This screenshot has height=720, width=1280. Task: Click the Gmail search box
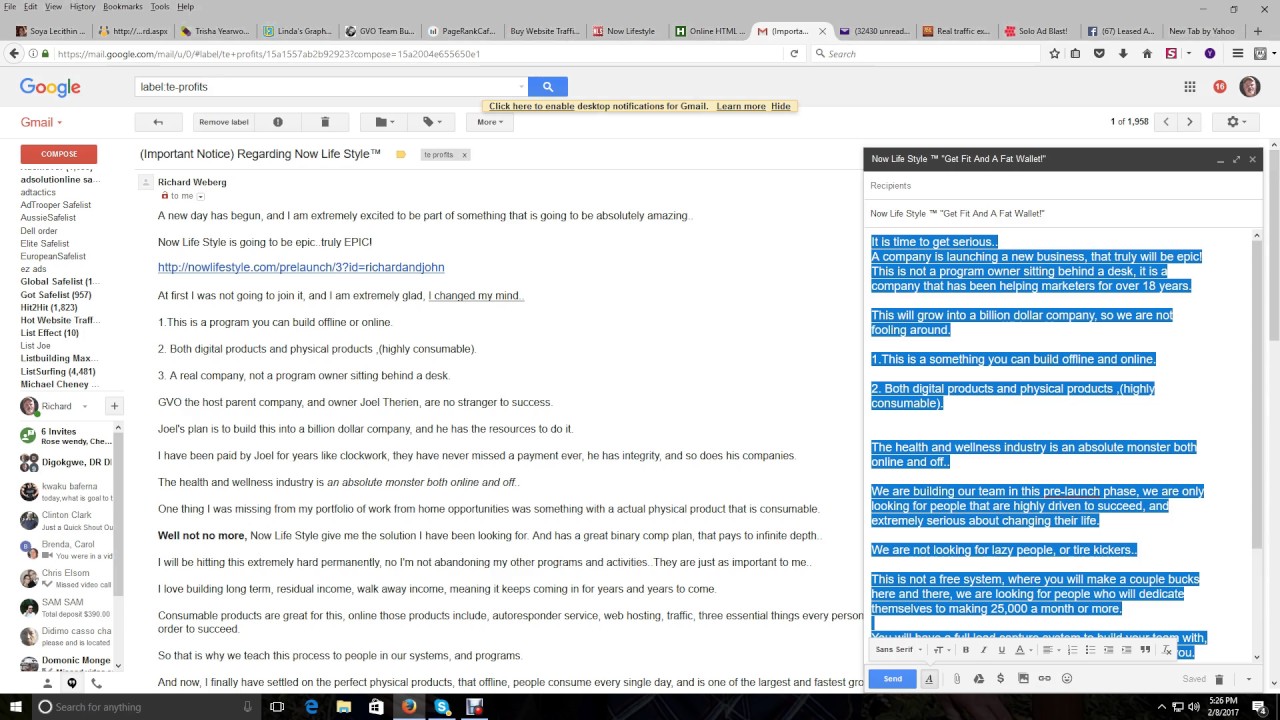[331, 87]
